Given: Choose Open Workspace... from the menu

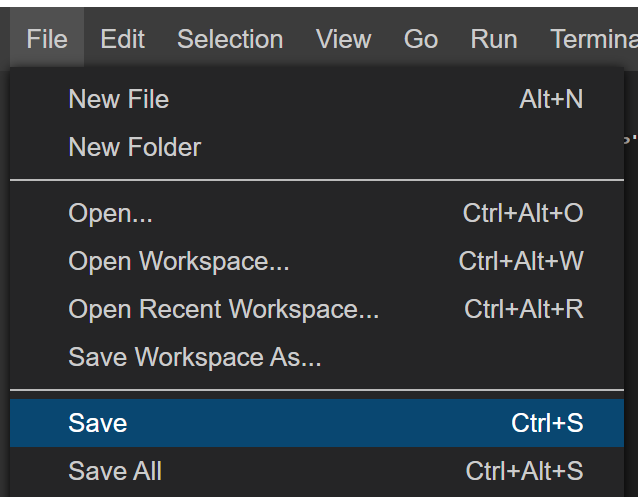Looking at the screenshot, I should tap(179, 261).
